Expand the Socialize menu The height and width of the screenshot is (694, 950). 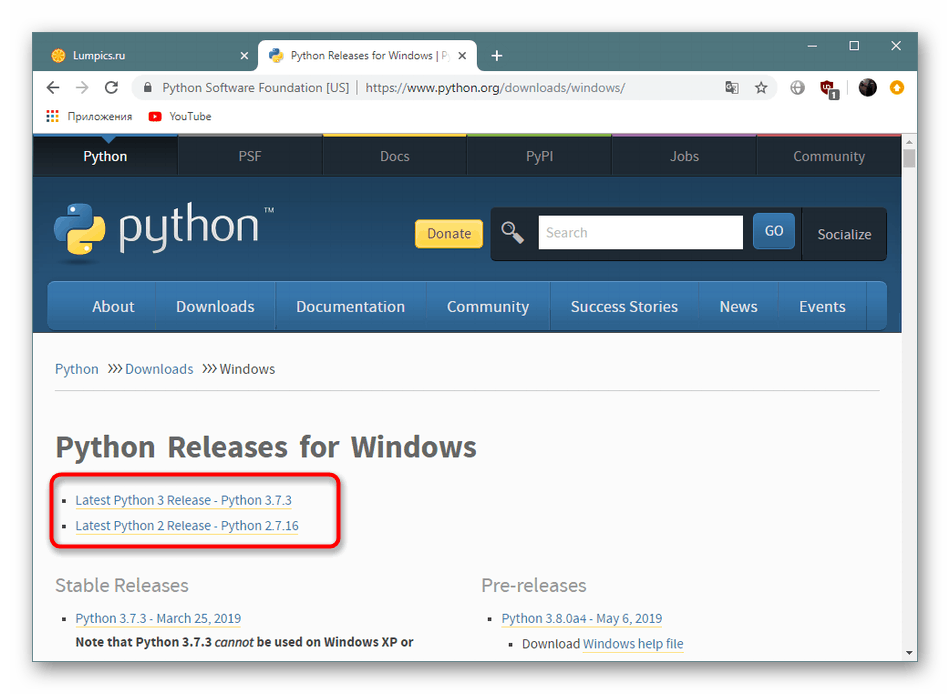click(844, 235)
